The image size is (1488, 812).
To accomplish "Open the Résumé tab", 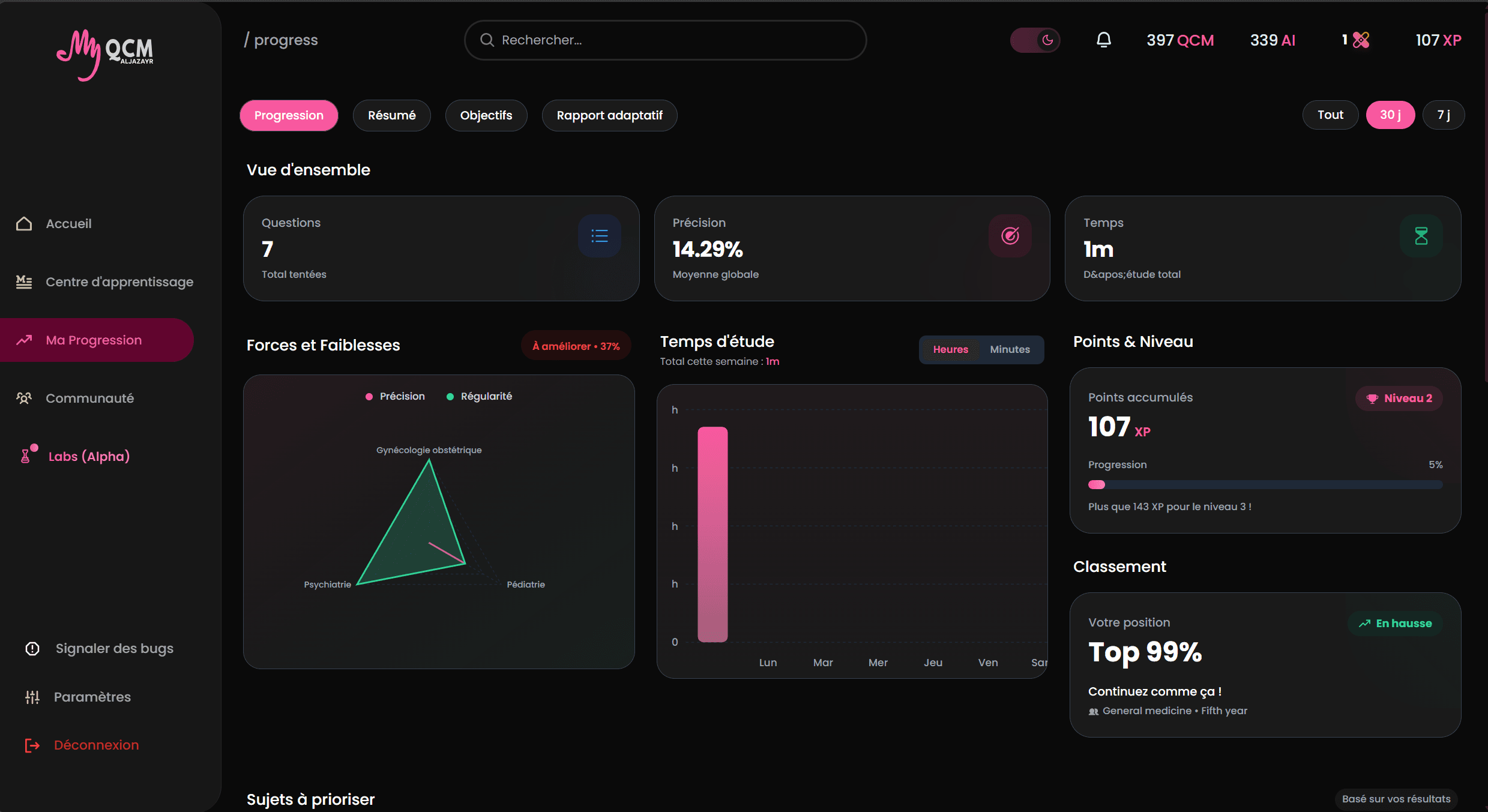I will click(x=391, y=115).
